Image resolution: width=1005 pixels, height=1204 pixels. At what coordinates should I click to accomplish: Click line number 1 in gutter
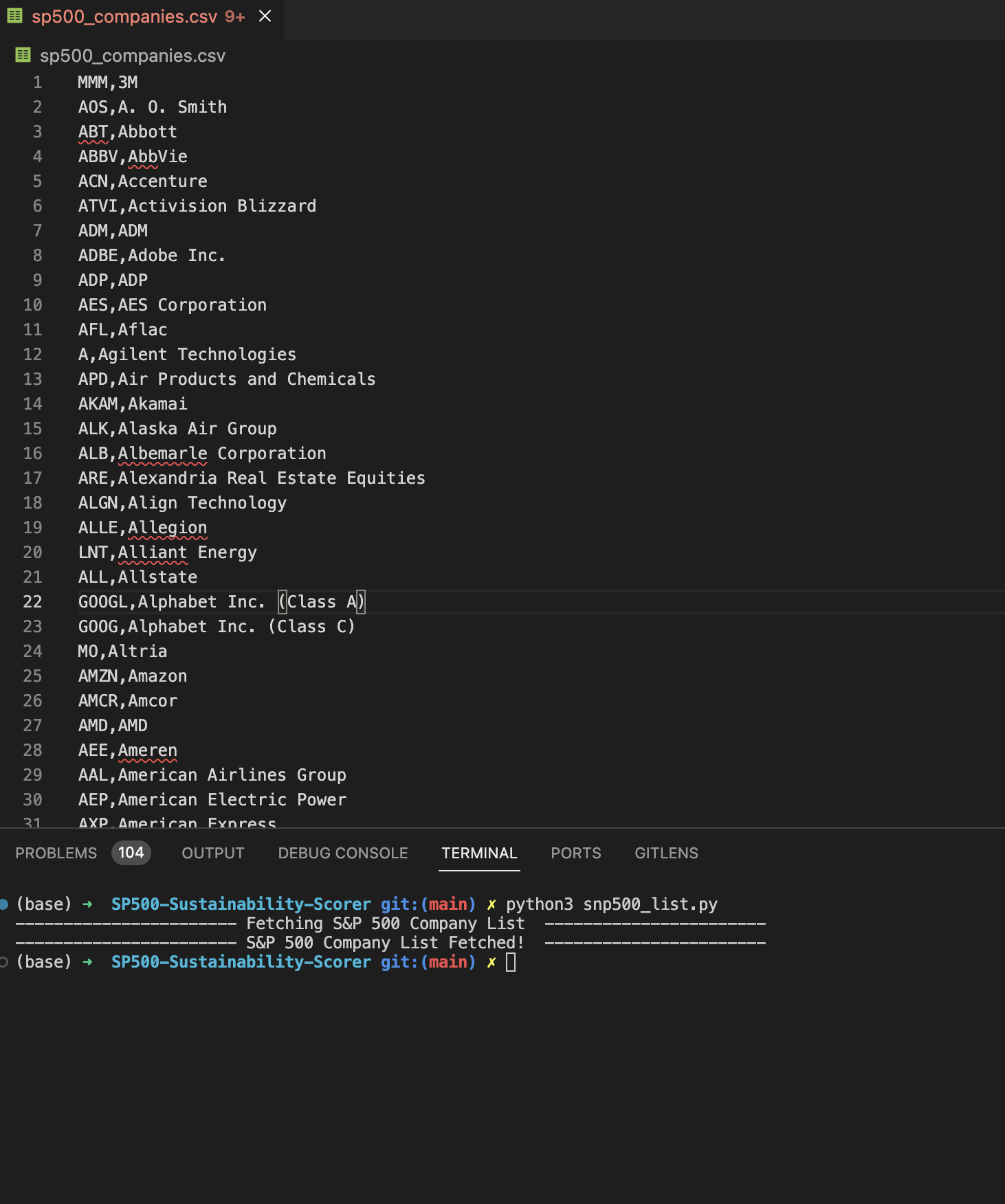[38, 82]
